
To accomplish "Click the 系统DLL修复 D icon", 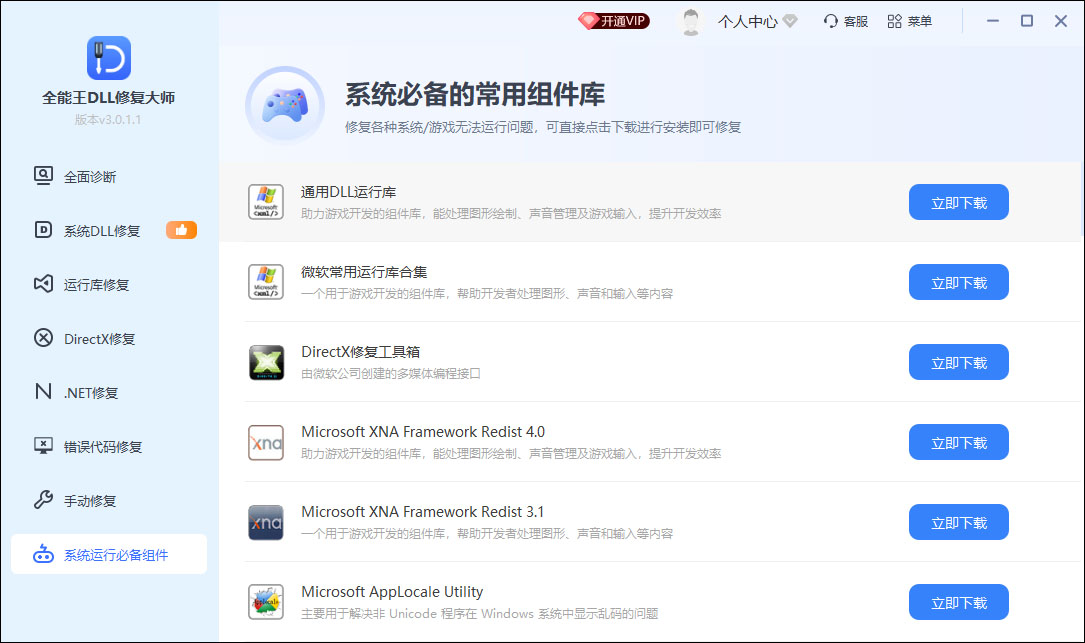I will tap(43, 229).
